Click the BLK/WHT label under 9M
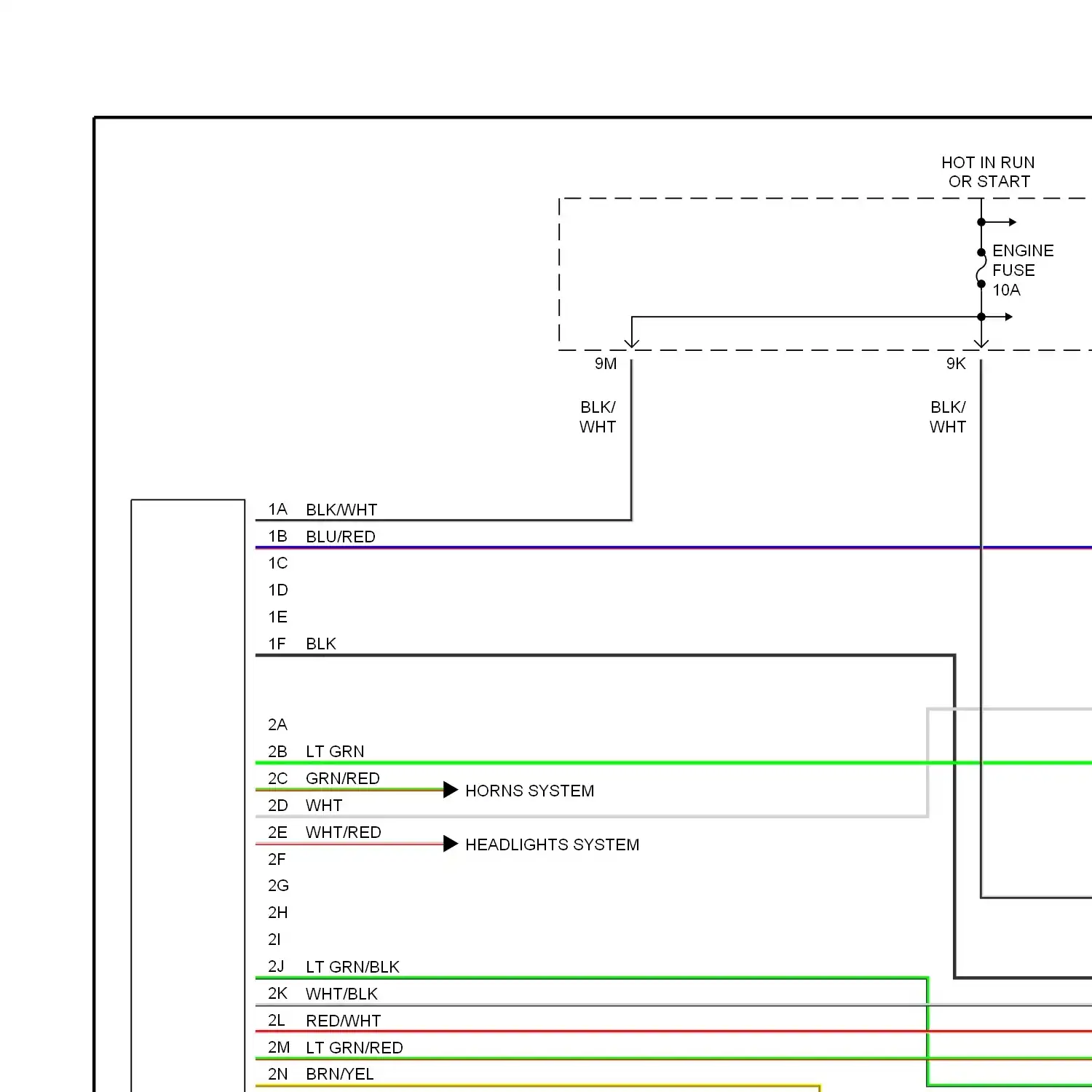The height and width of the screenshot is (1092, 1092). [598, 417]
